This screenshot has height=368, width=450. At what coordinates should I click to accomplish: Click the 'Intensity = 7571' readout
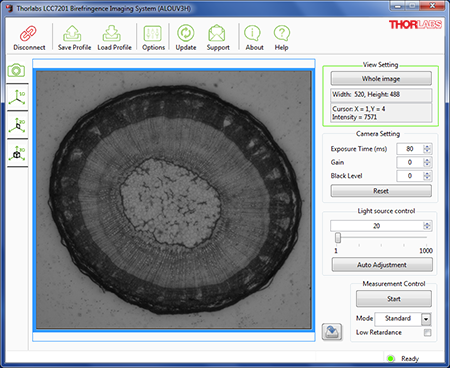click(354, 117)
